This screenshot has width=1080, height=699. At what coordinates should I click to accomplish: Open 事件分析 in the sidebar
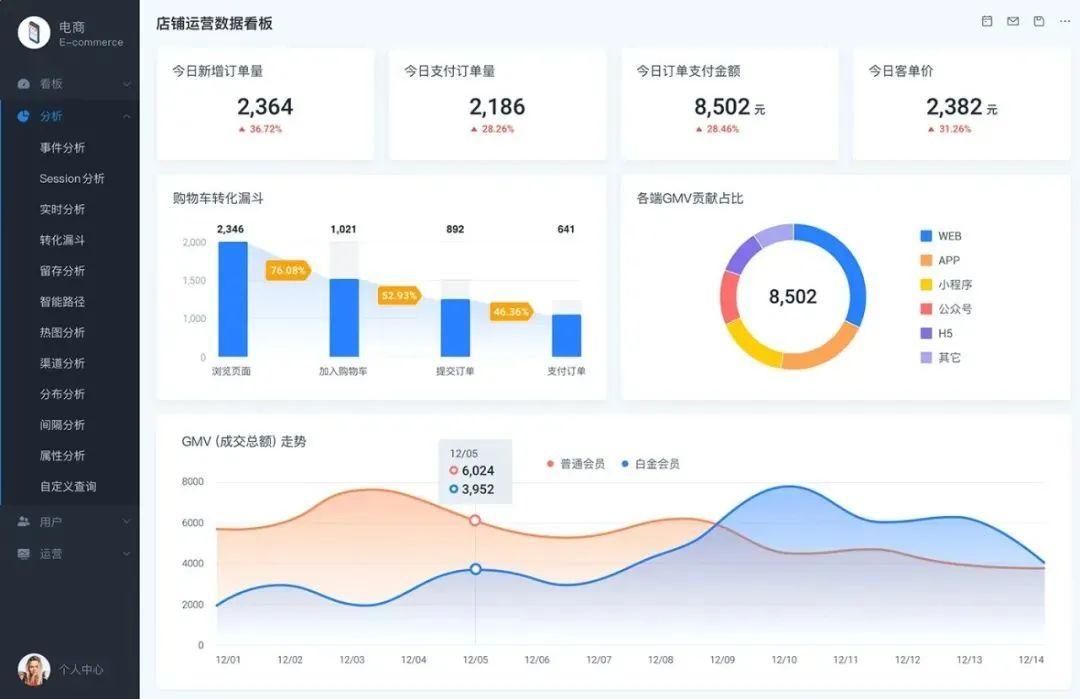[62, 147]
